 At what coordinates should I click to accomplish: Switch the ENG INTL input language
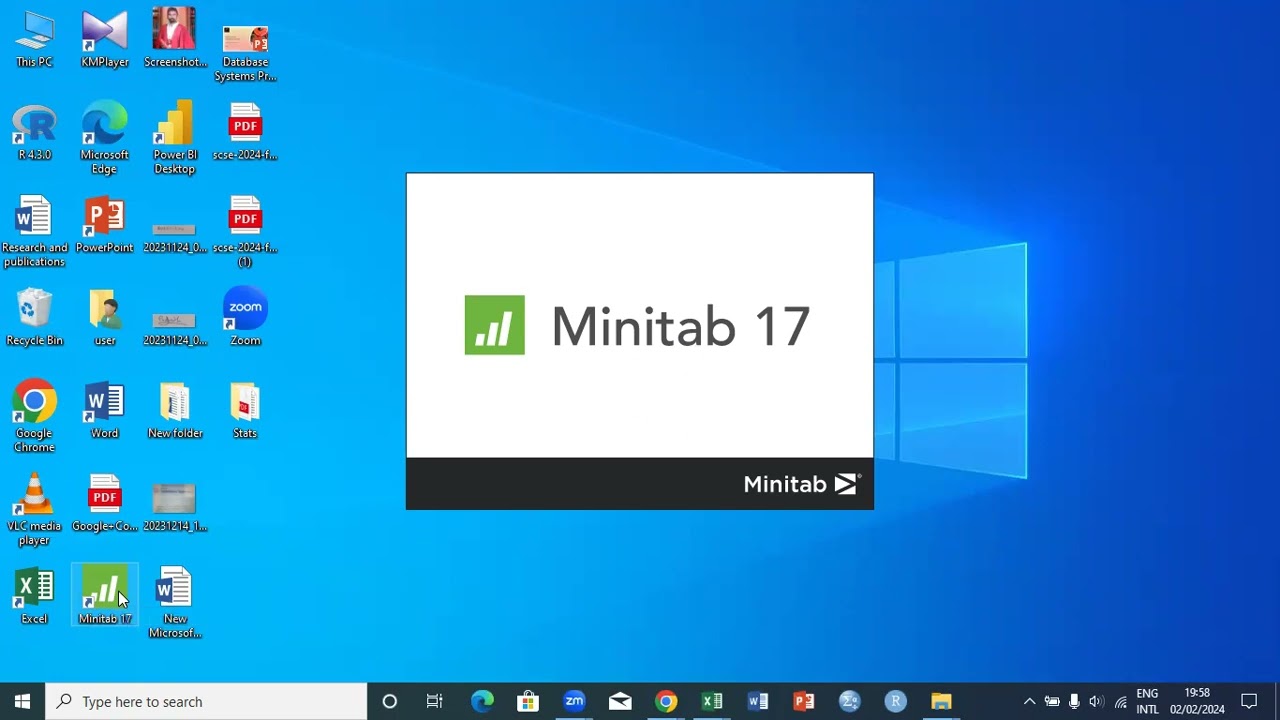(x=1147, y=701)
